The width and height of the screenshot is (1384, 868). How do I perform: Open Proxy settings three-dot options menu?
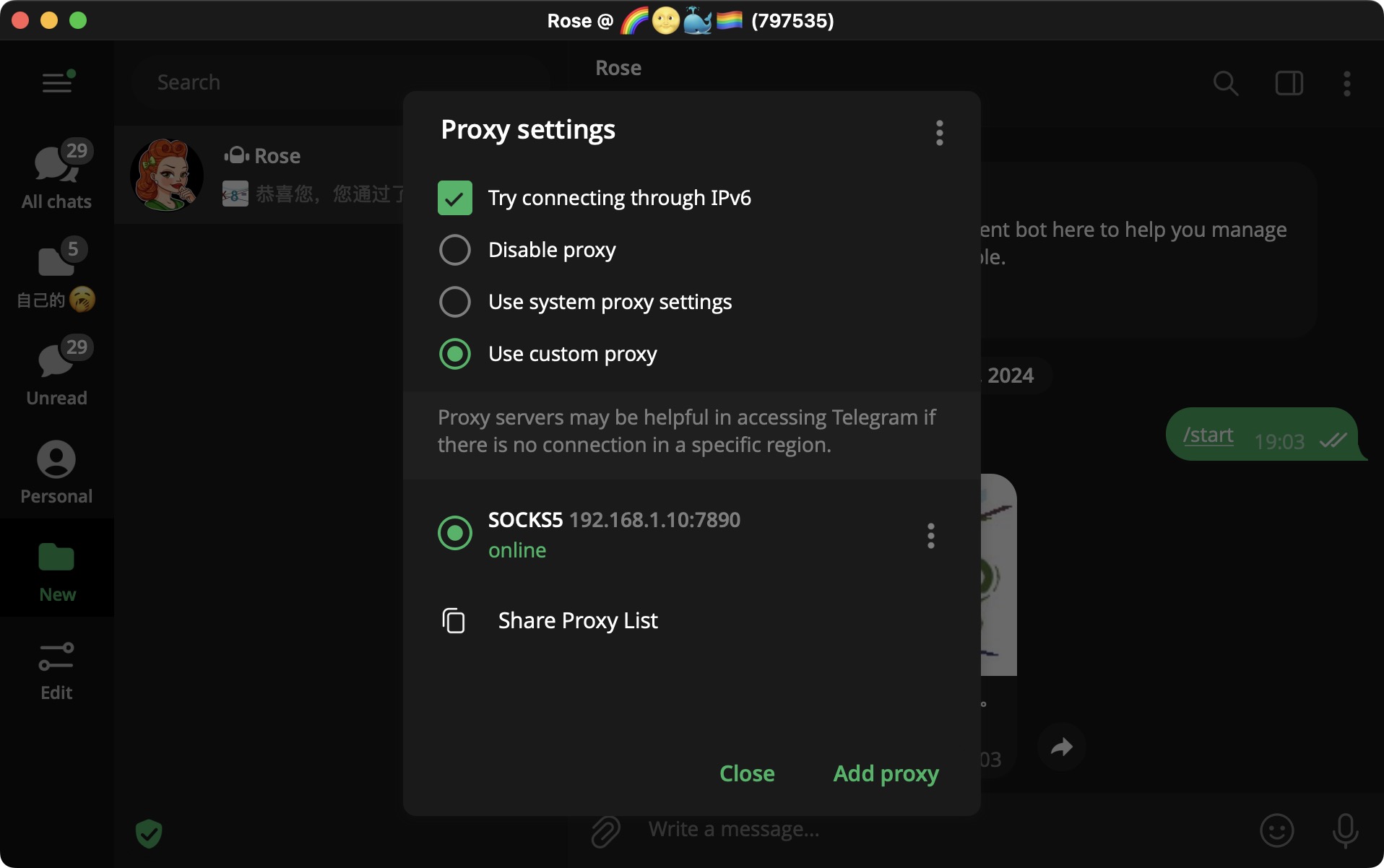[x=939, y=133]
